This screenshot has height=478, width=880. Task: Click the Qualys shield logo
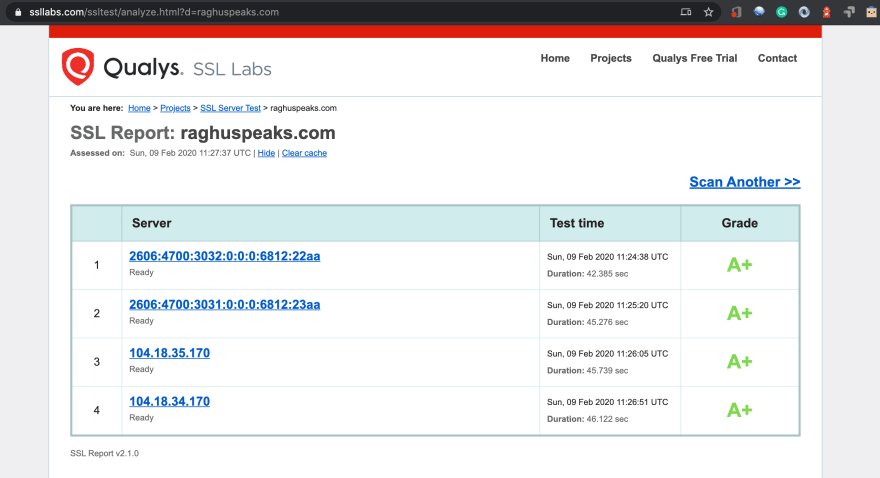point(78,67)
